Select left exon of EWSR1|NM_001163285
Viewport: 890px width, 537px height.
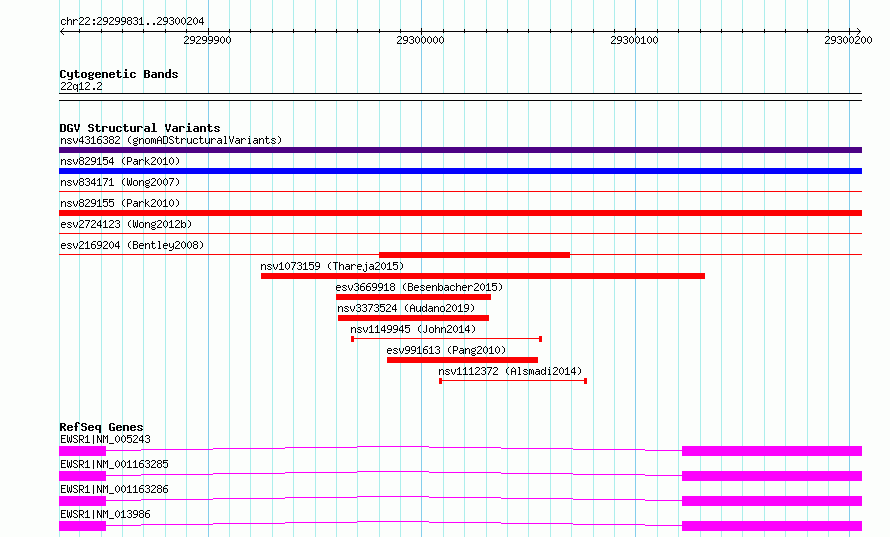tap(82, 476)
